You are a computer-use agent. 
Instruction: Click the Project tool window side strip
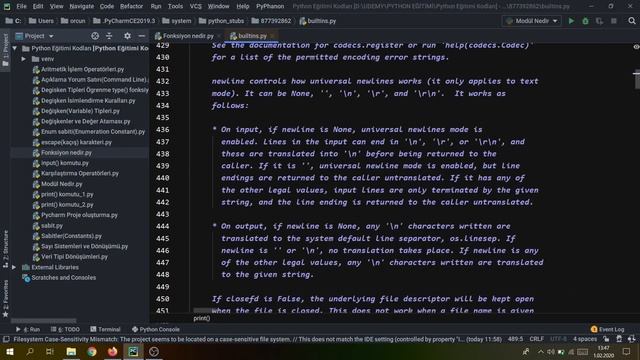click(x=5, y=50)
